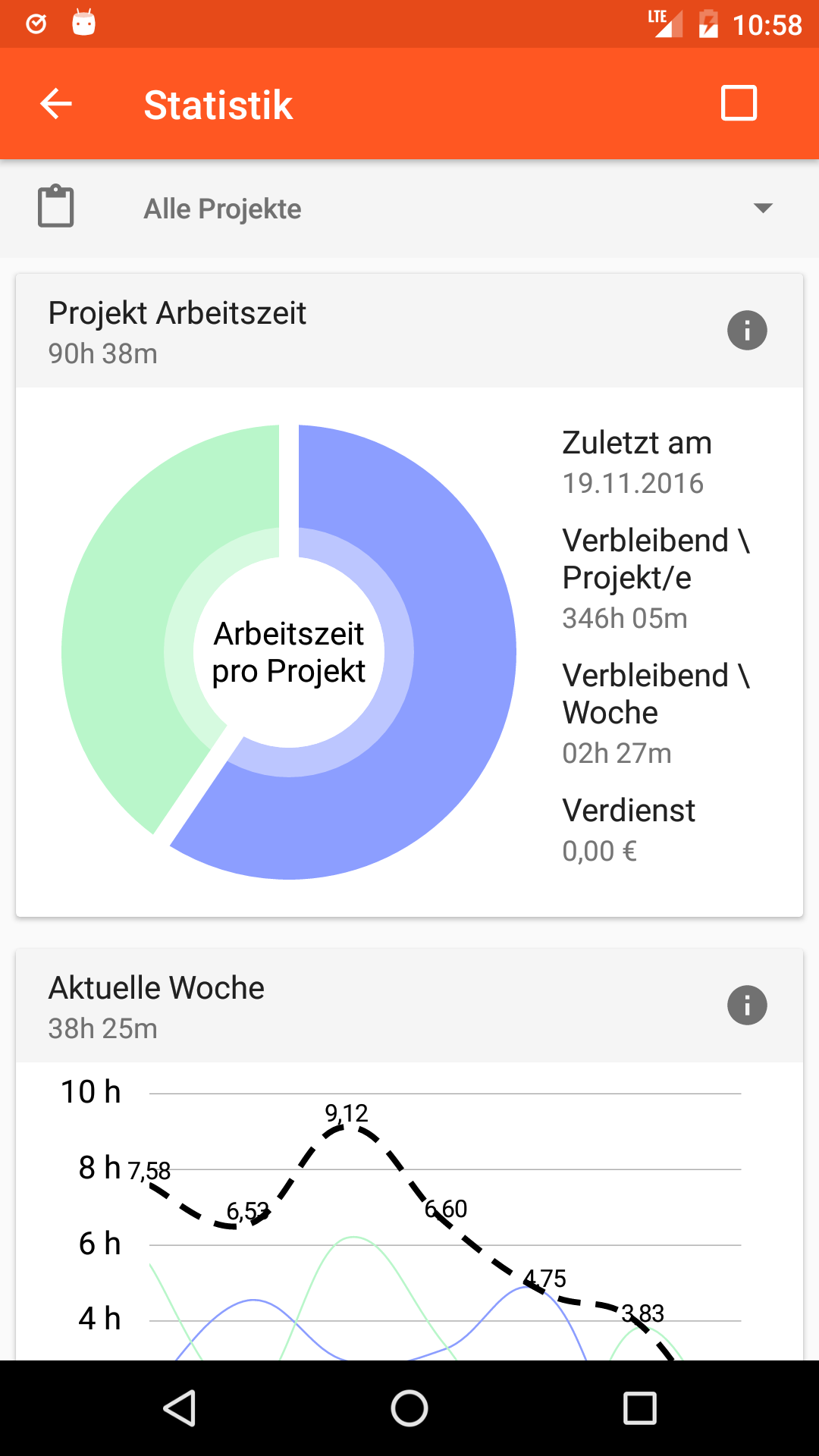The width and height of the screenshot is (819, 1456).
Task: Tap the square checkbox icon in the toolbar
Action: (x=739, y=103)
